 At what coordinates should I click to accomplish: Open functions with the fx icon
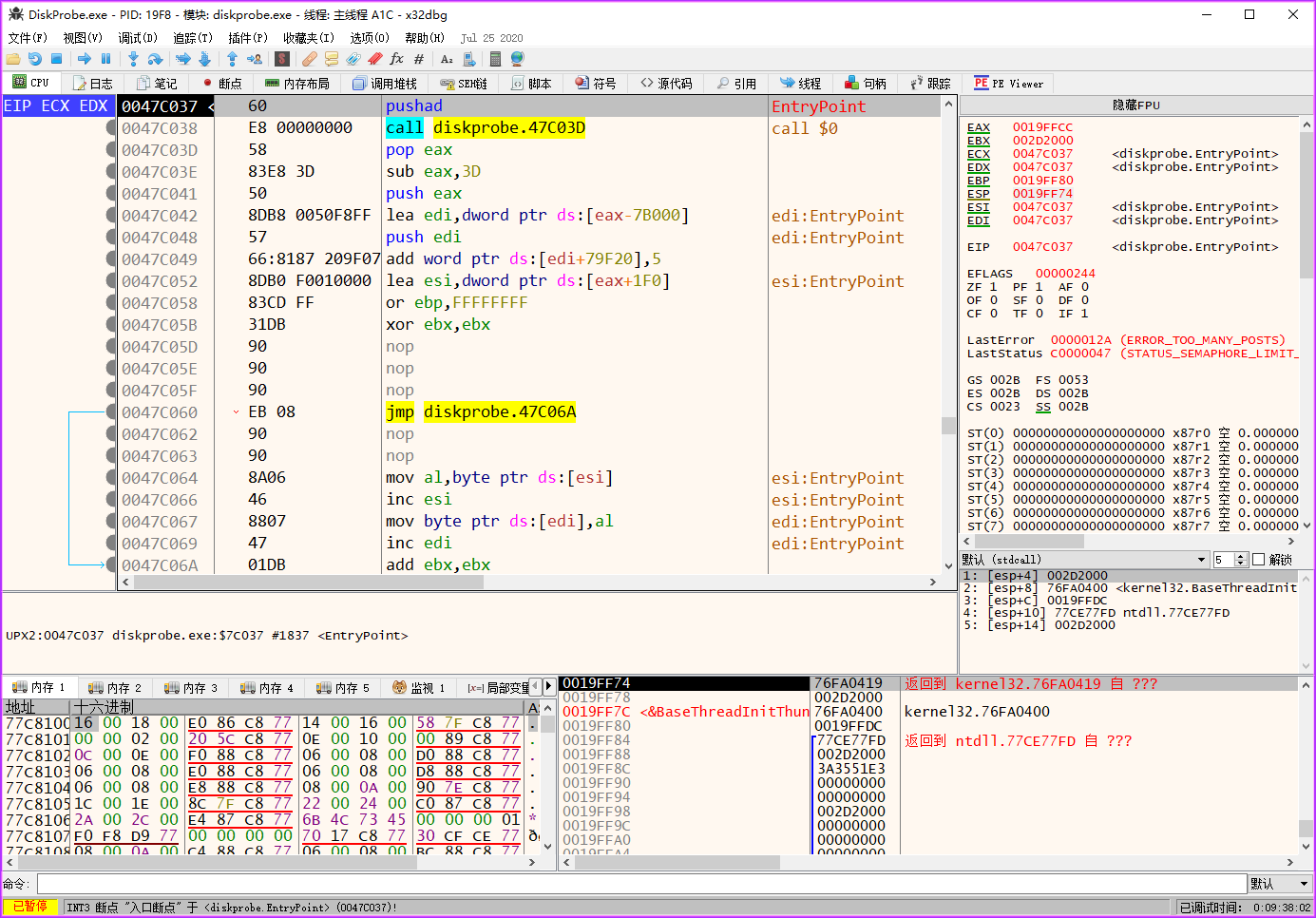coord(397,59)
